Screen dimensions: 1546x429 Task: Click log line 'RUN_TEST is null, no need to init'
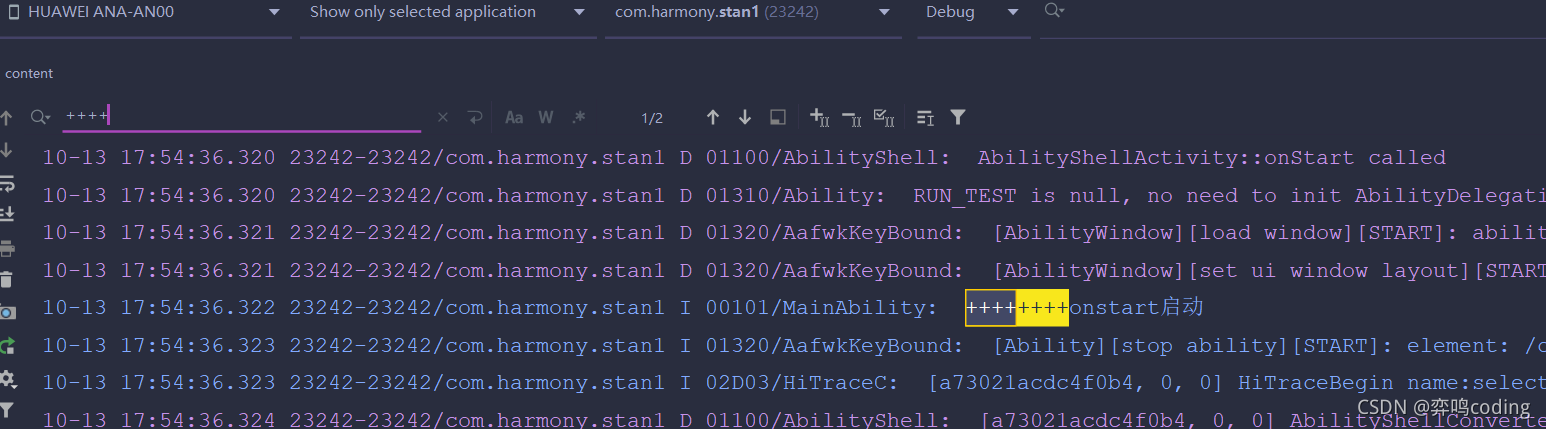click(x=794, y=196)
